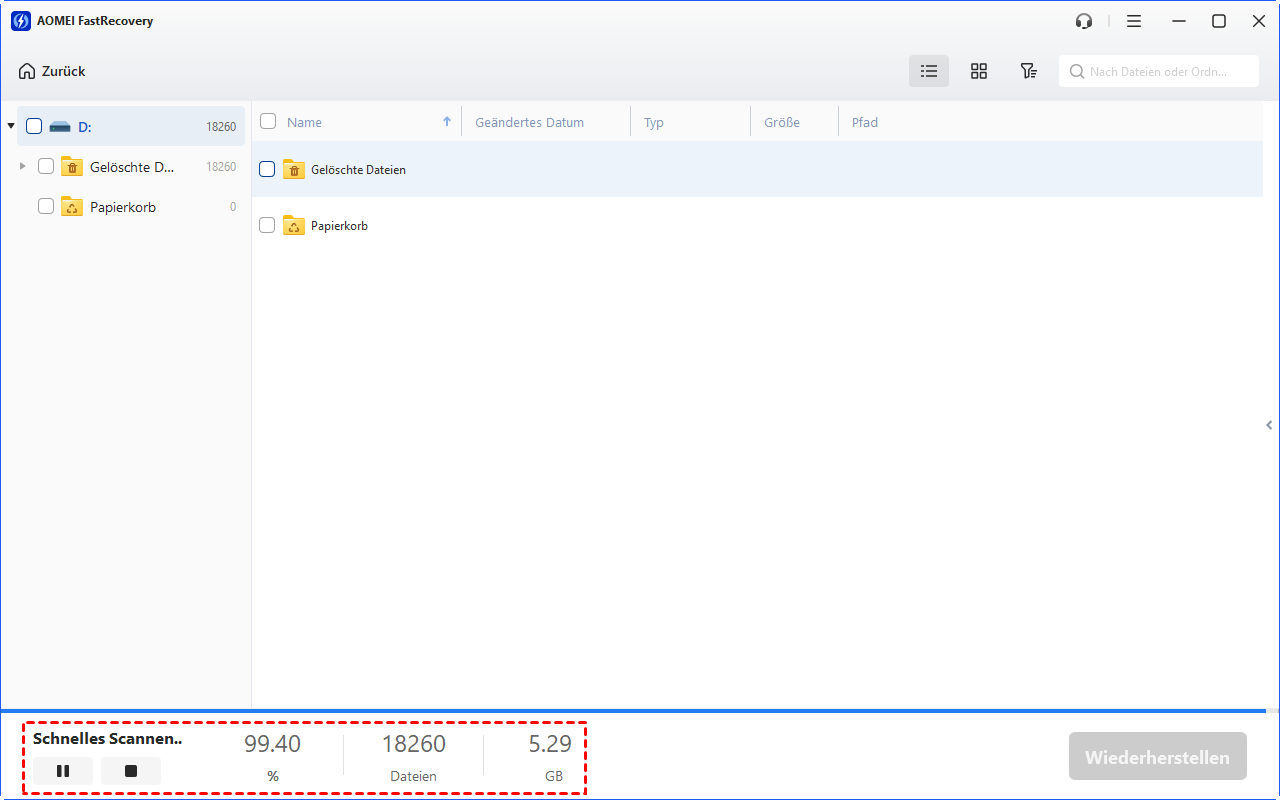
Task: Check the Gelöschte Dateien row checkbox
Action: pyautogui.click(x=267, y=169)
